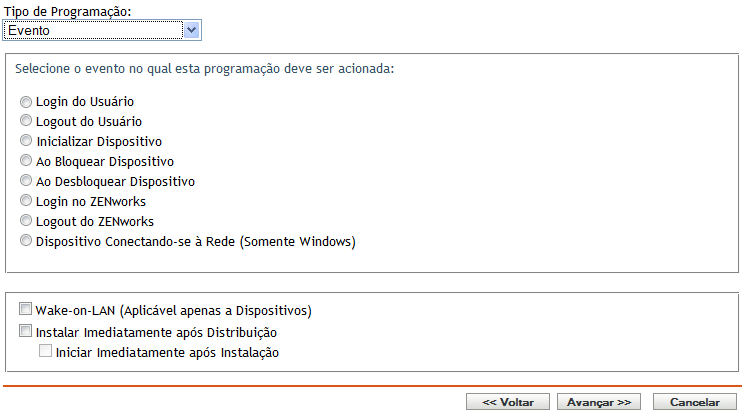Click the Tipo de Programação label

[66, 11]
